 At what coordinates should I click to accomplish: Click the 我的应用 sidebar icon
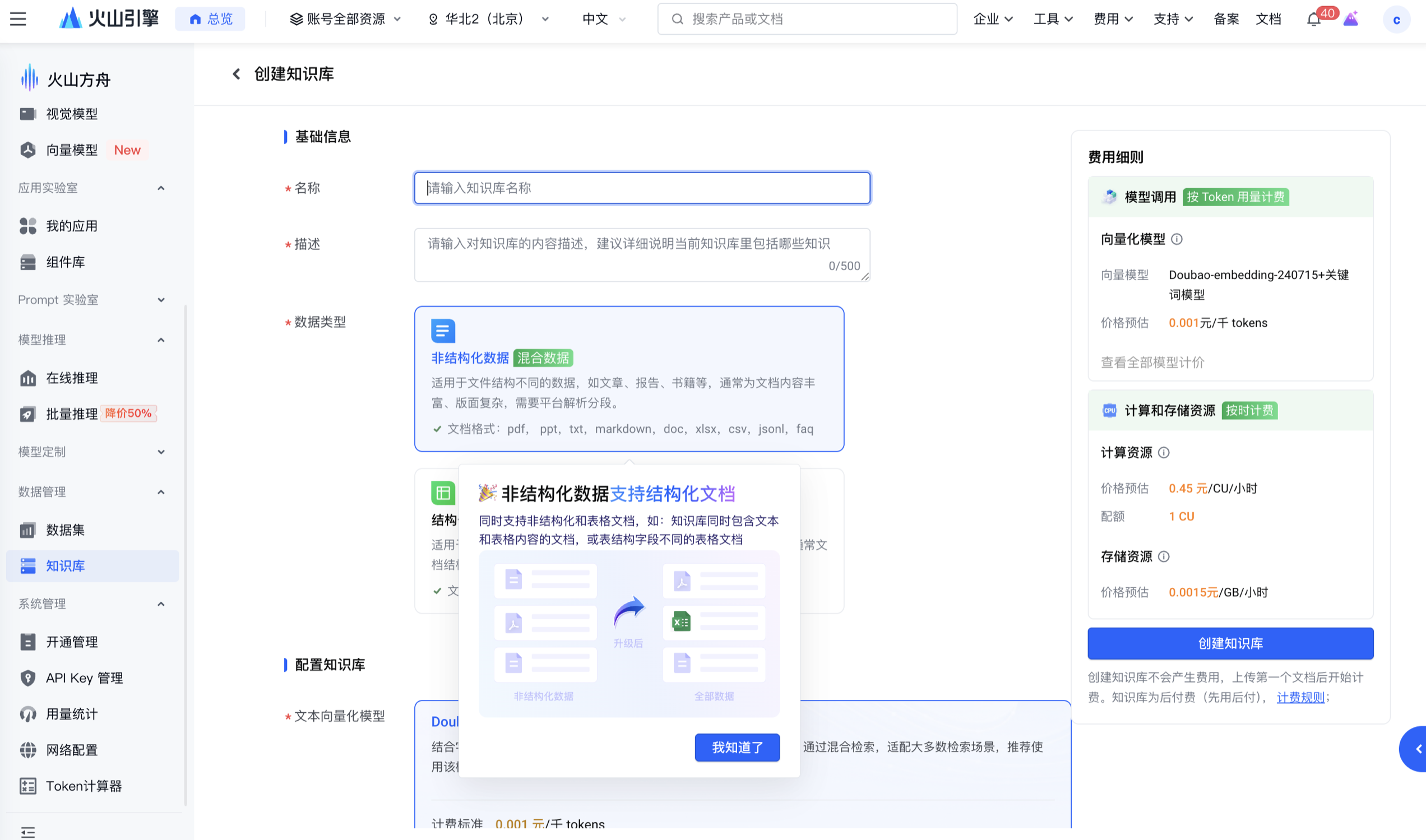click(27, 226)
